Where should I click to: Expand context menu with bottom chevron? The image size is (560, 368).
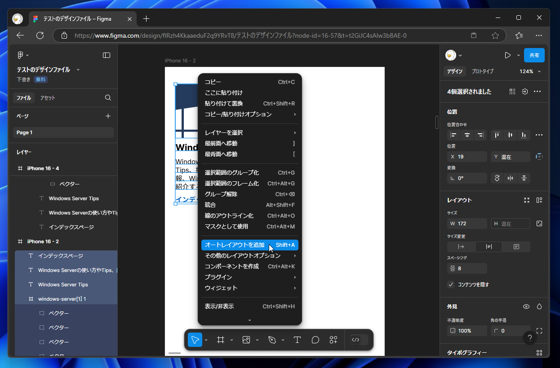point(250,320)
